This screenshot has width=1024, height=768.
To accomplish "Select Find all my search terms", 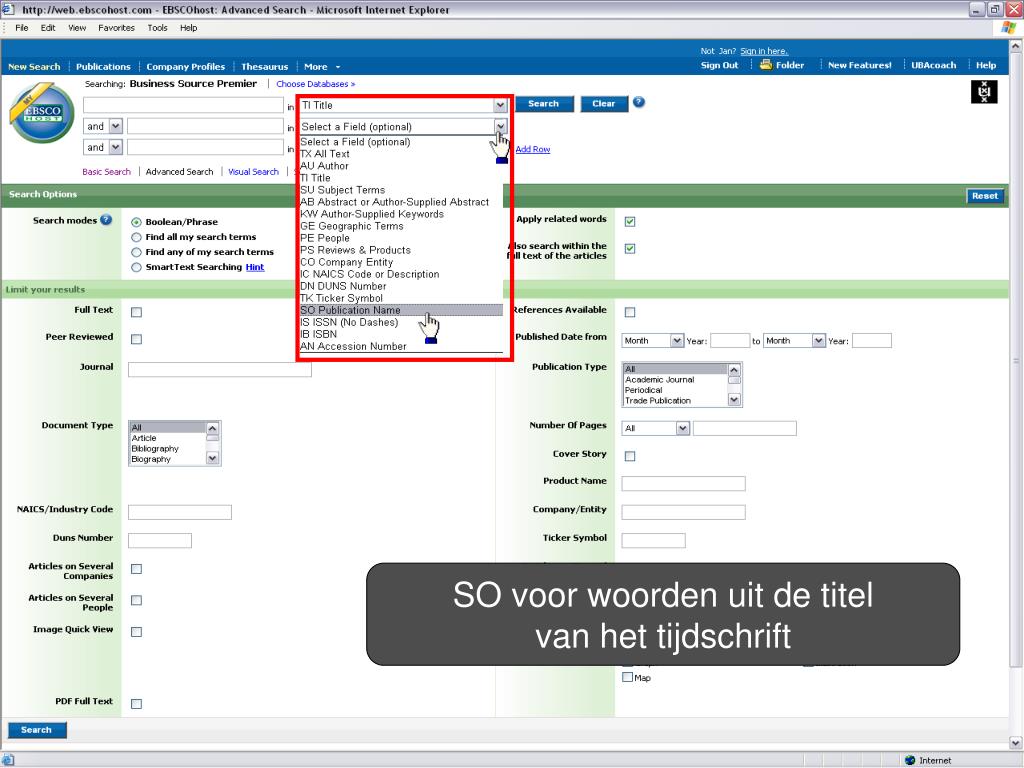I will (136, 237).
